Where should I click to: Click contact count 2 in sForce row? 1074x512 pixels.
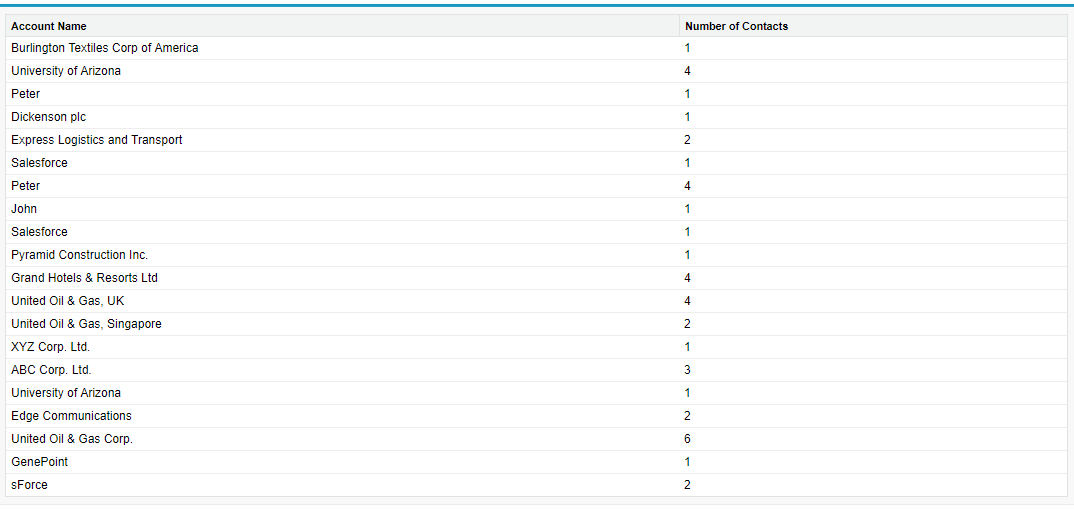coord(687,485)
